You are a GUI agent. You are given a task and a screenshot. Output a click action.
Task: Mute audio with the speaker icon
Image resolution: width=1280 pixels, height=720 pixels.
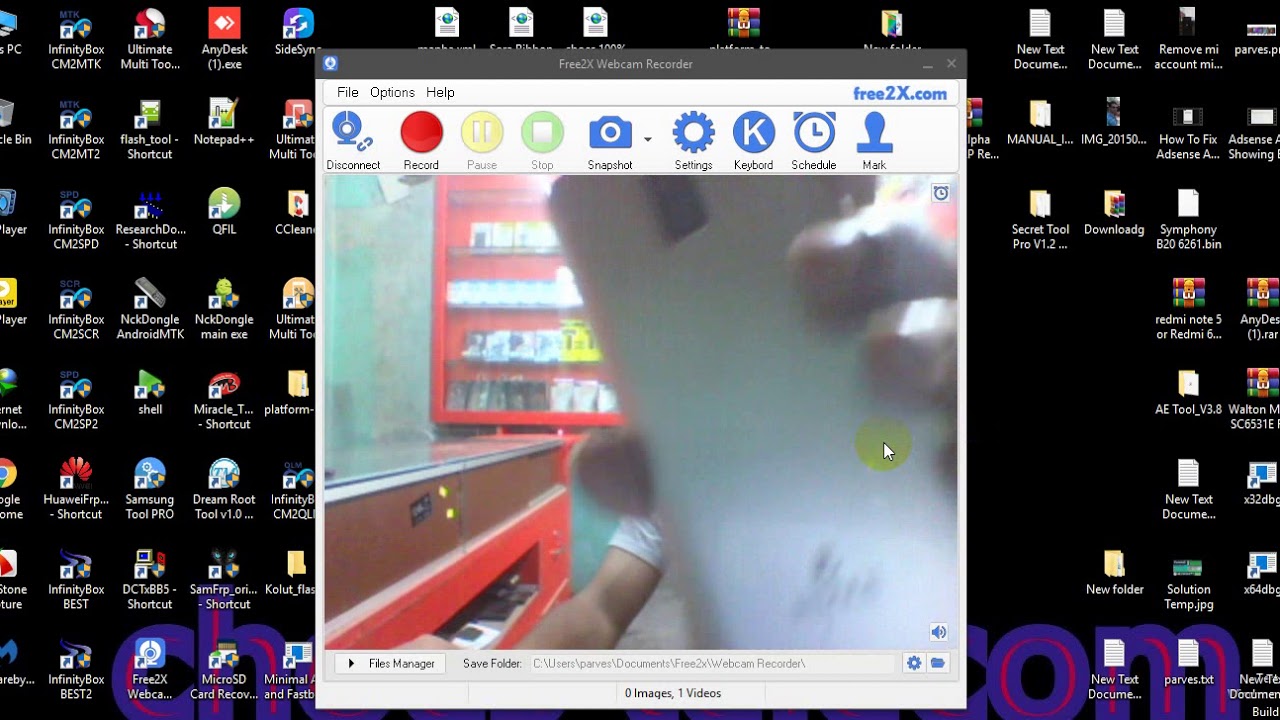(x=938, y=632)
